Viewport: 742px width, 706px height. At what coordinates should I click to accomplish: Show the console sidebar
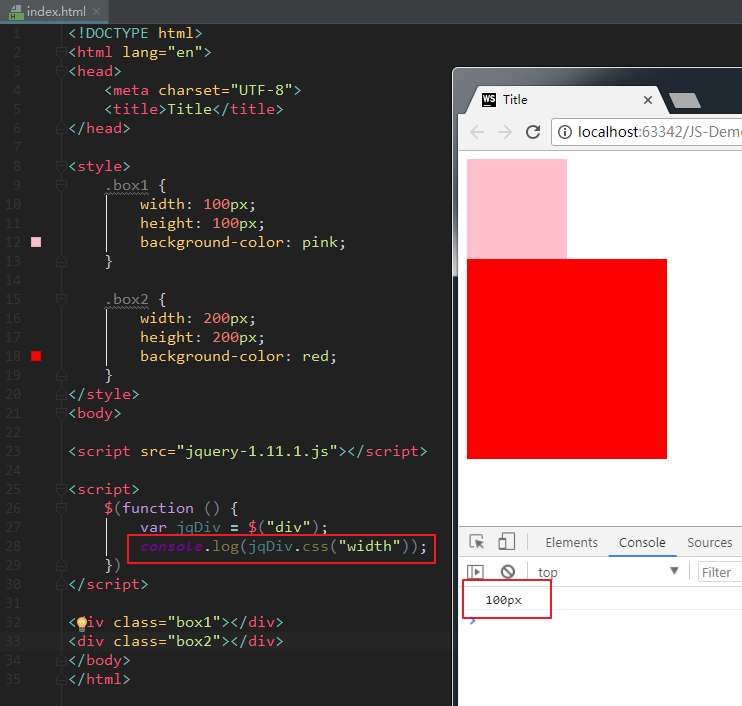475,572
